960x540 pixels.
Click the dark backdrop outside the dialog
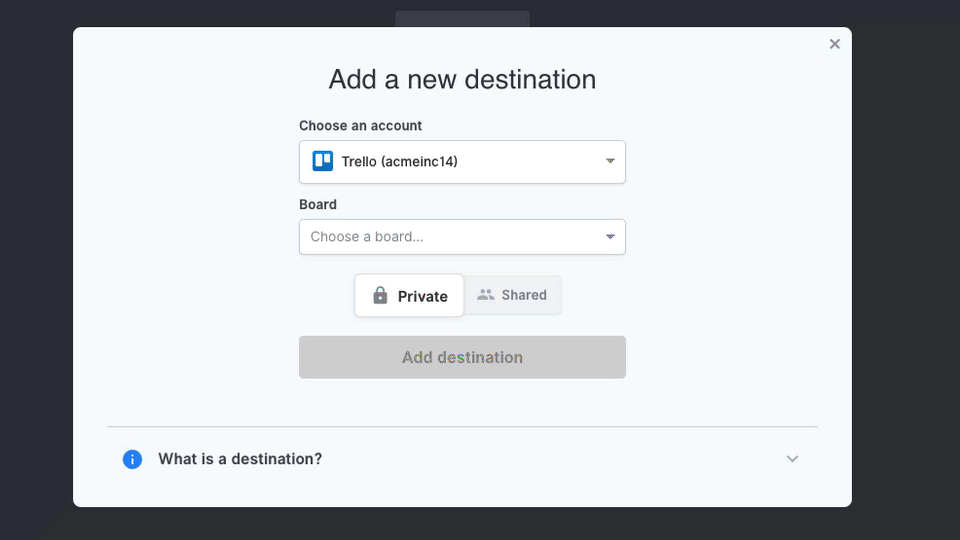36,269
